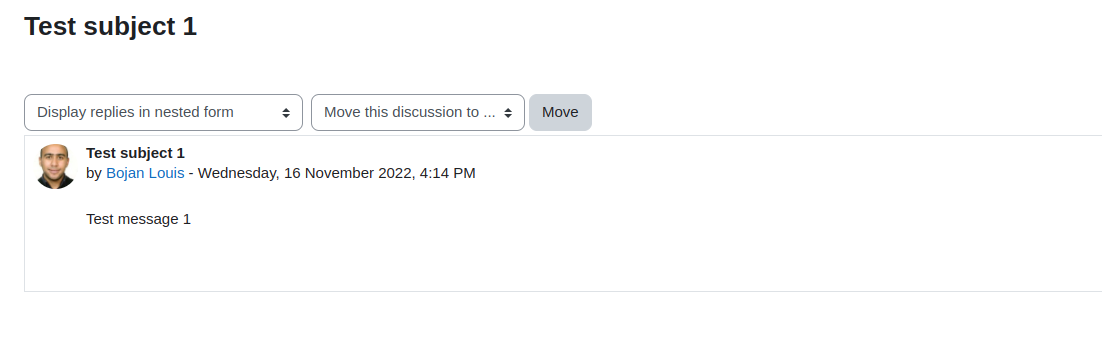This screenshot has width=1102, height=360.
Task: Click the up-down arrow on the display replies selector
Action: (286, 113)
